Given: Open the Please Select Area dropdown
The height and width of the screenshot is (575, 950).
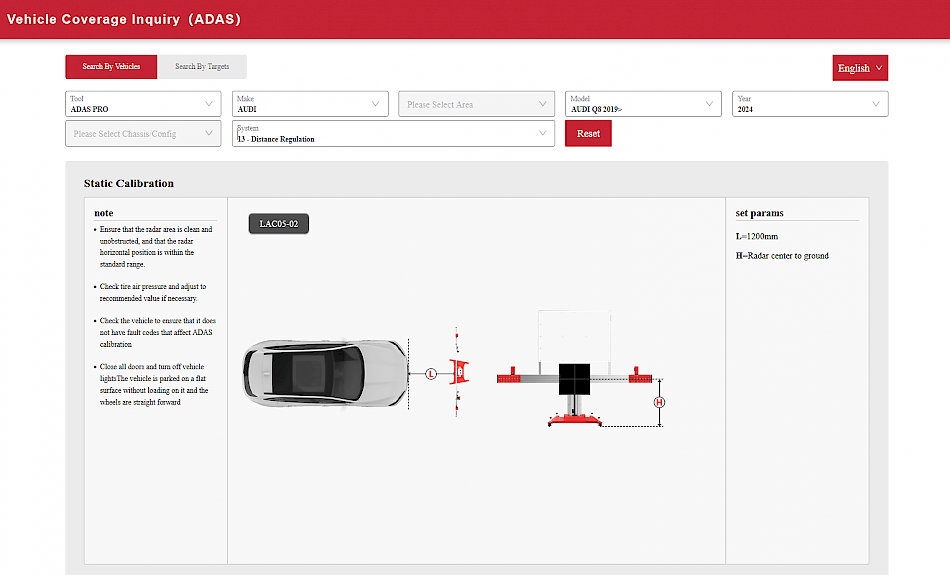Looking at the screenshot, I should (476, 104).
